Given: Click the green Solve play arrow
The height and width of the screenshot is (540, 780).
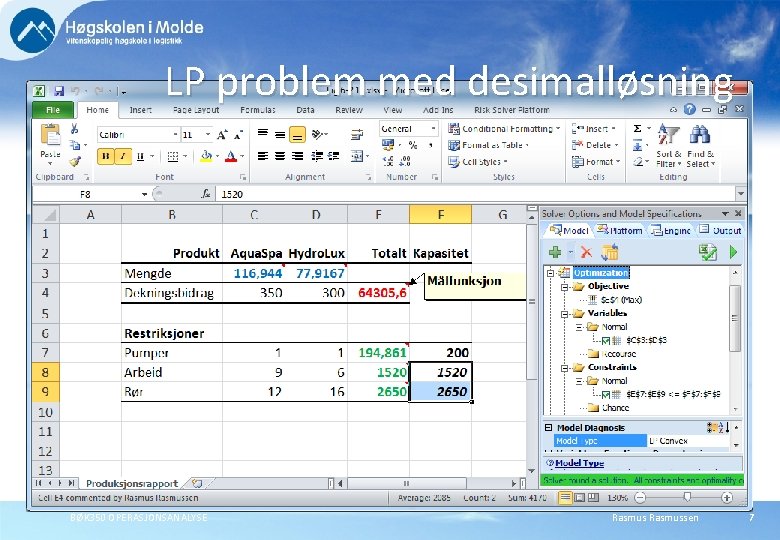Looking at the screenshot, I should pyautogui.click(x=733, y=253).
